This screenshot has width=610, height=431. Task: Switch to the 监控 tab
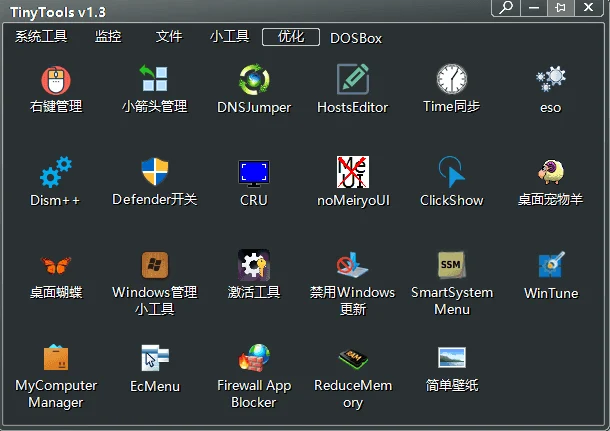coord(108,37)
